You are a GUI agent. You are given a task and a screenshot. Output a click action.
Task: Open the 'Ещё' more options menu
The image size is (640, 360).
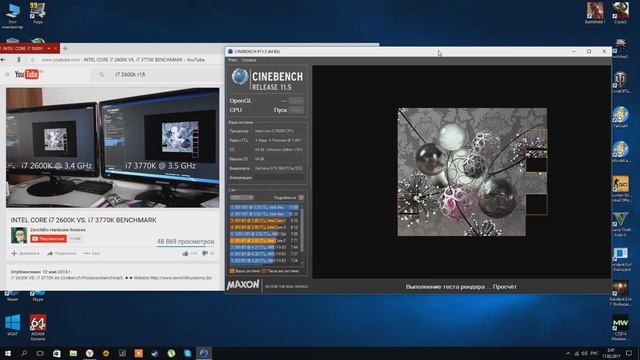coord(92,253)
